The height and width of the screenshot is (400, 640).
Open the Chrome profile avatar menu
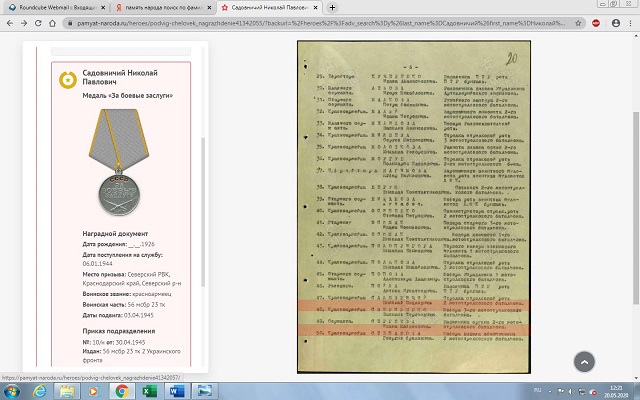click(616, 23)
